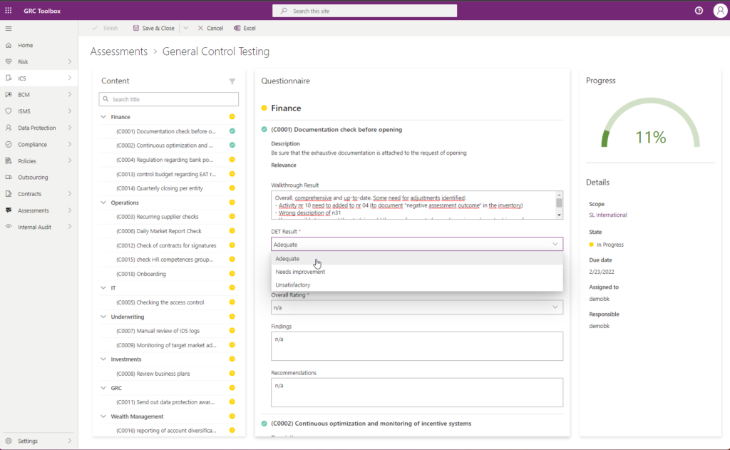Click the Finish toolbar button

point(105,28)
